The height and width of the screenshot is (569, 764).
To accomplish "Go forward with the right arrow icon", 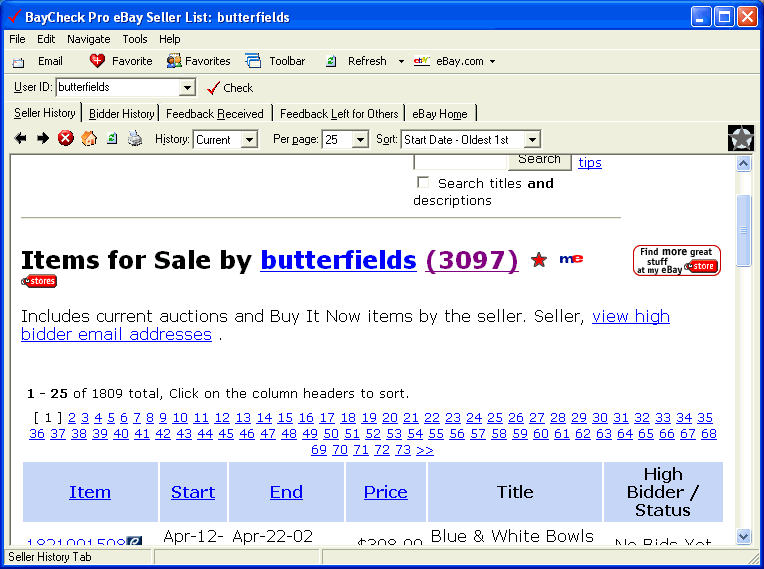I will click(x=43, y=138).
